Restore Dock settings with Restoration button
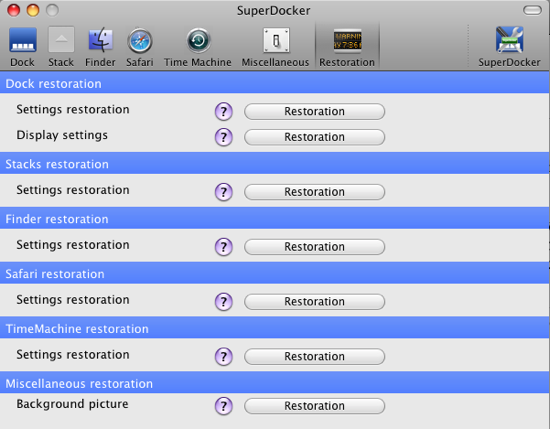 click(314, 112)
